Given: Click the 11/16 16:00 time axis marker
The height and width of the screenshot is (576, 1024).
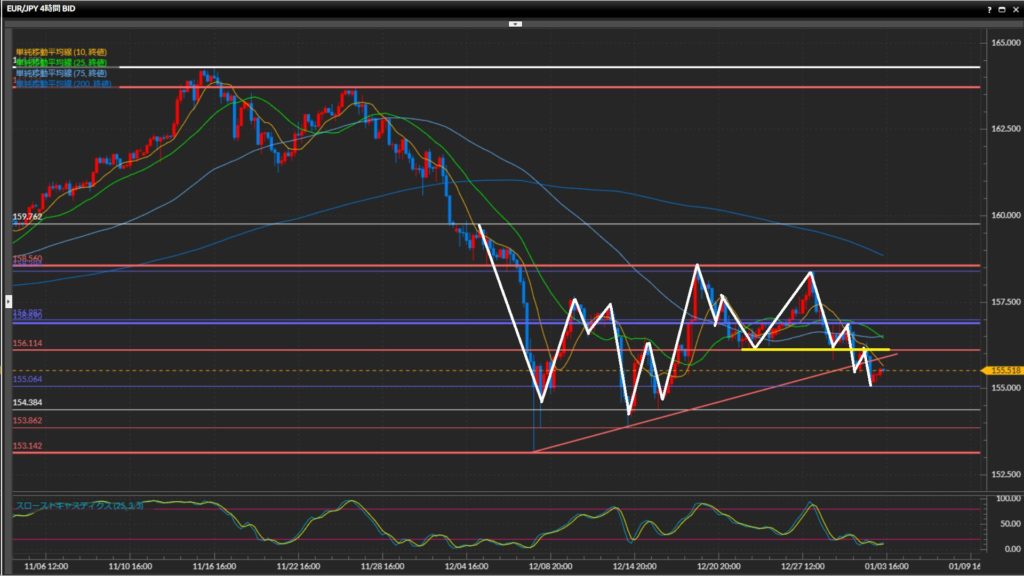Looking at the screenshot, I should [x=215, y=565].
